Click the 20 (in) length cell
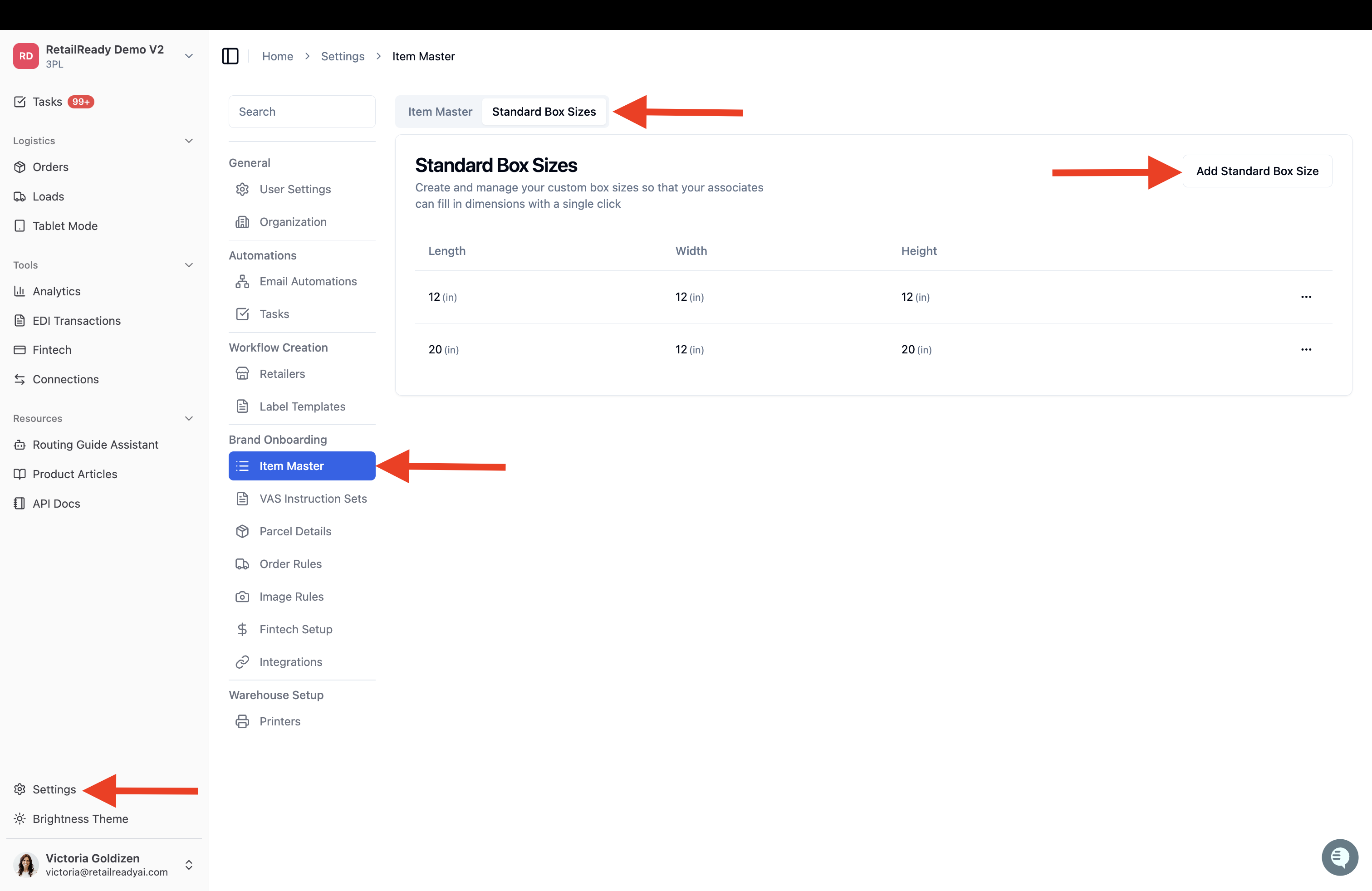1372x891 pixels. (443, 349)
